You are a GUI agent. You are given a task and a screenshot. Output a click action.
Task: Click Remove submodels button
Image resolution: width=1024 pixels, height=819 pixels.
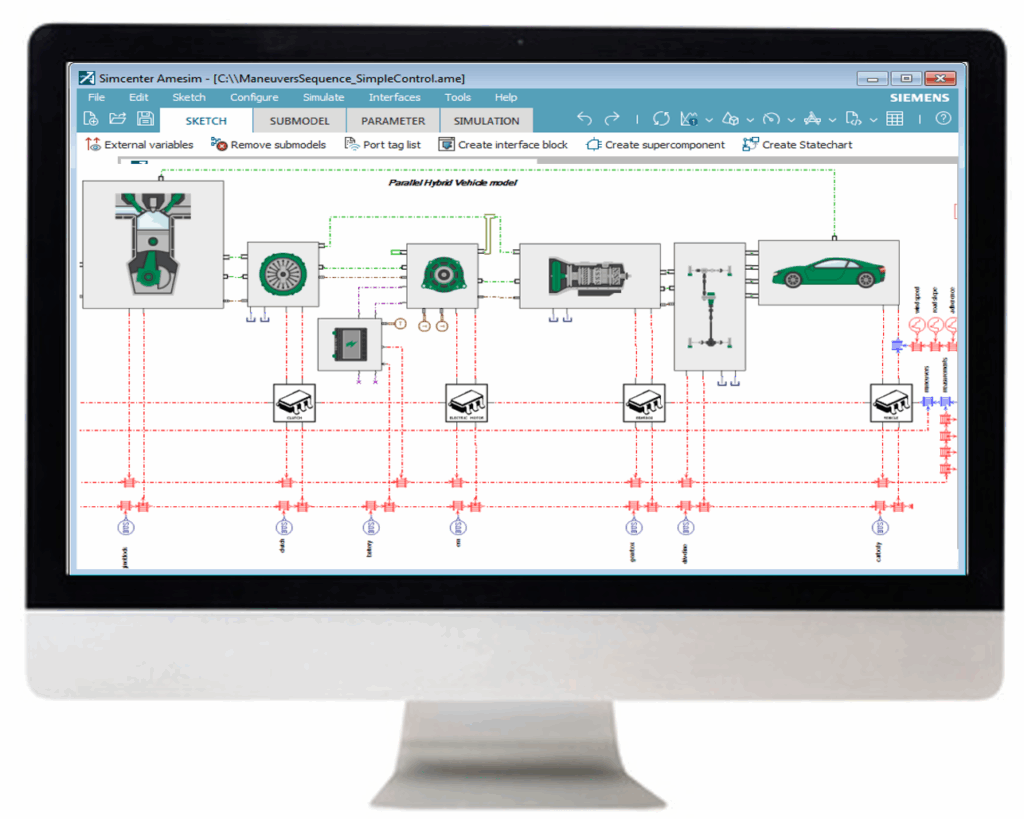click(x=268, y=145)
